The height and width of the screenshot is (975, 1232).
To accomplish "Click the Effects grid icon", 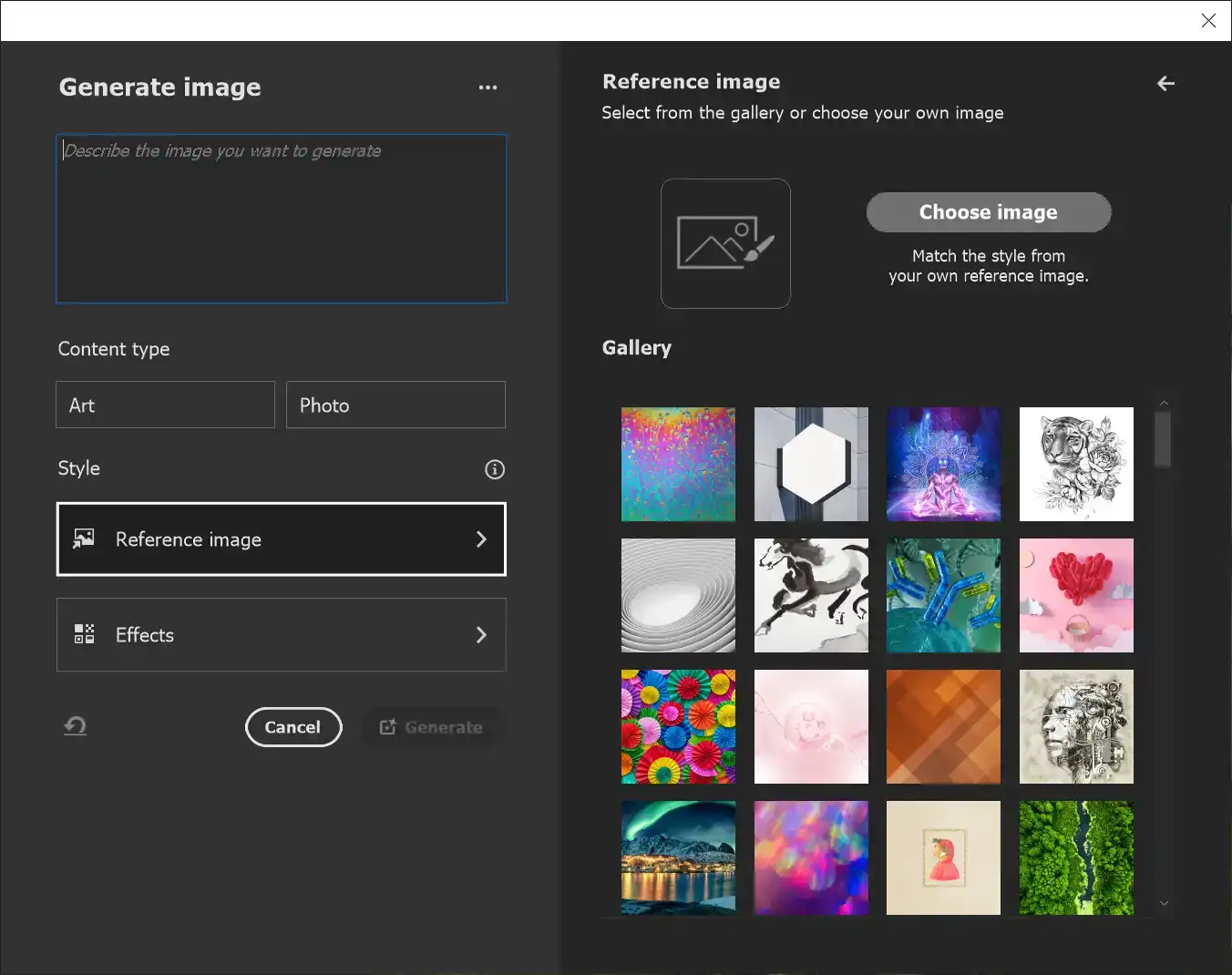I will click(x=84, y=634).
